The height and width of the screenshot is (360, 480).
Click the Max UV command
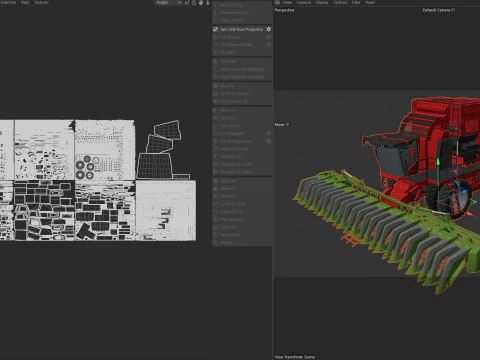(242, 86)
